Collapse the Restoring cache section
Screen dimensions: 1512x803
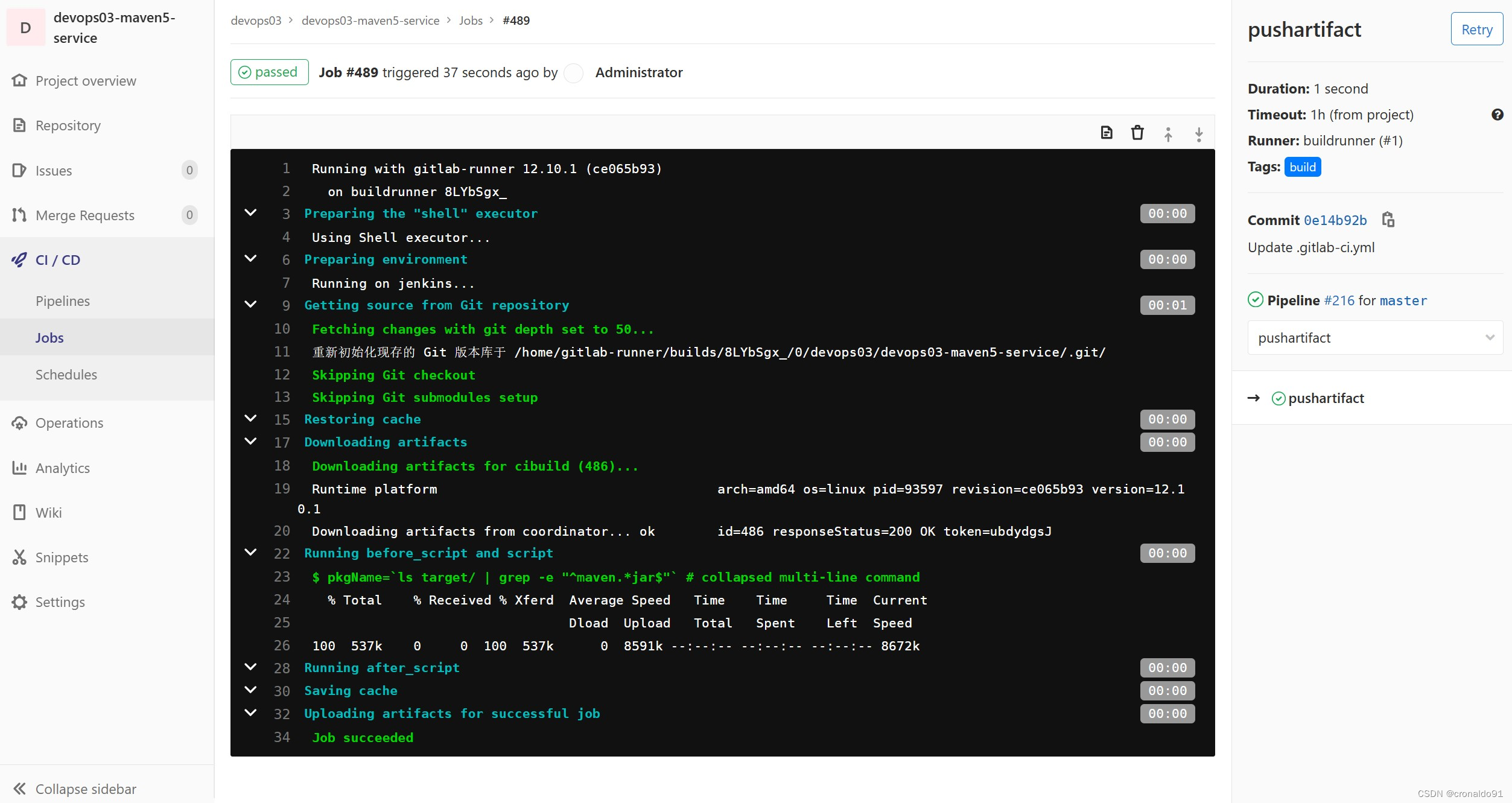point(251,418)
